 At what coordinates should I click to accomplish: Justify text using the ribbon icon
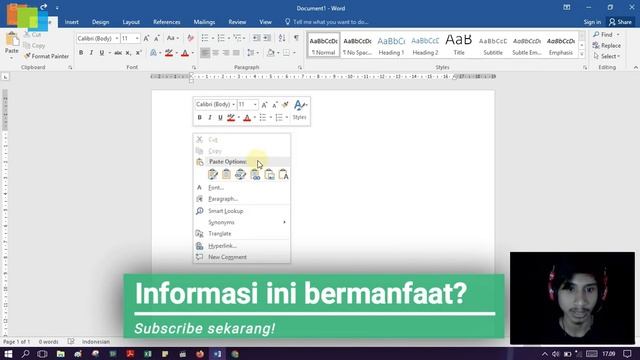click(x=236, y=53)
